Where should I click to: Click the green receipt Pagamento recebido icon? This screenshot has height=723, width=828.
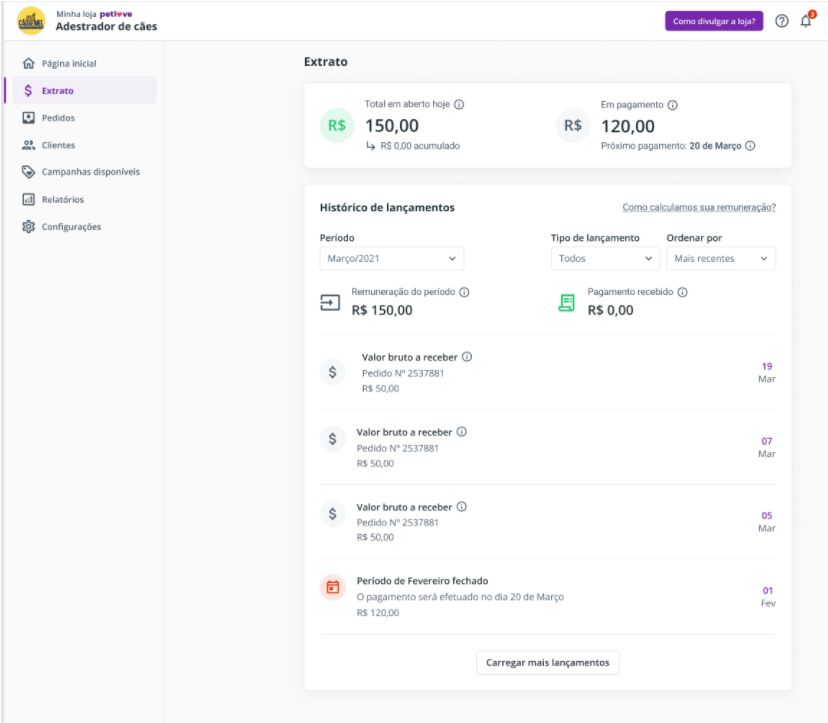566,302
